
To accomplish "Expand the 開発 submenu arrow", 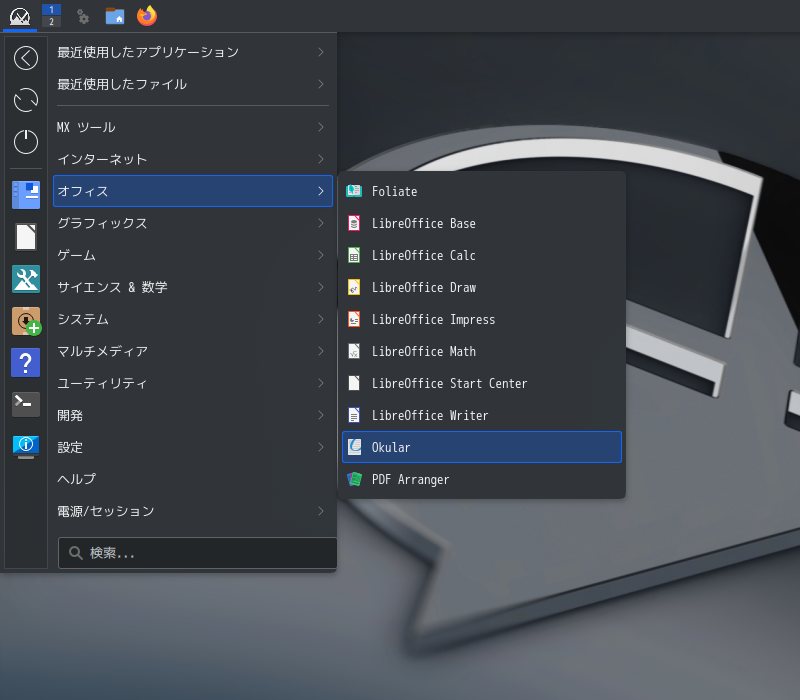I will (320, 415).
